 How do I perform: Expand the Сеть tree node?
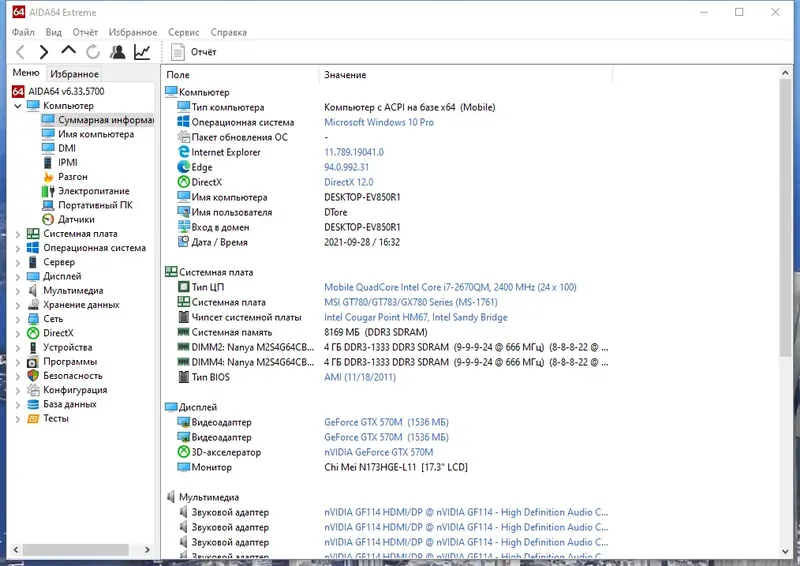coord(17,320)
